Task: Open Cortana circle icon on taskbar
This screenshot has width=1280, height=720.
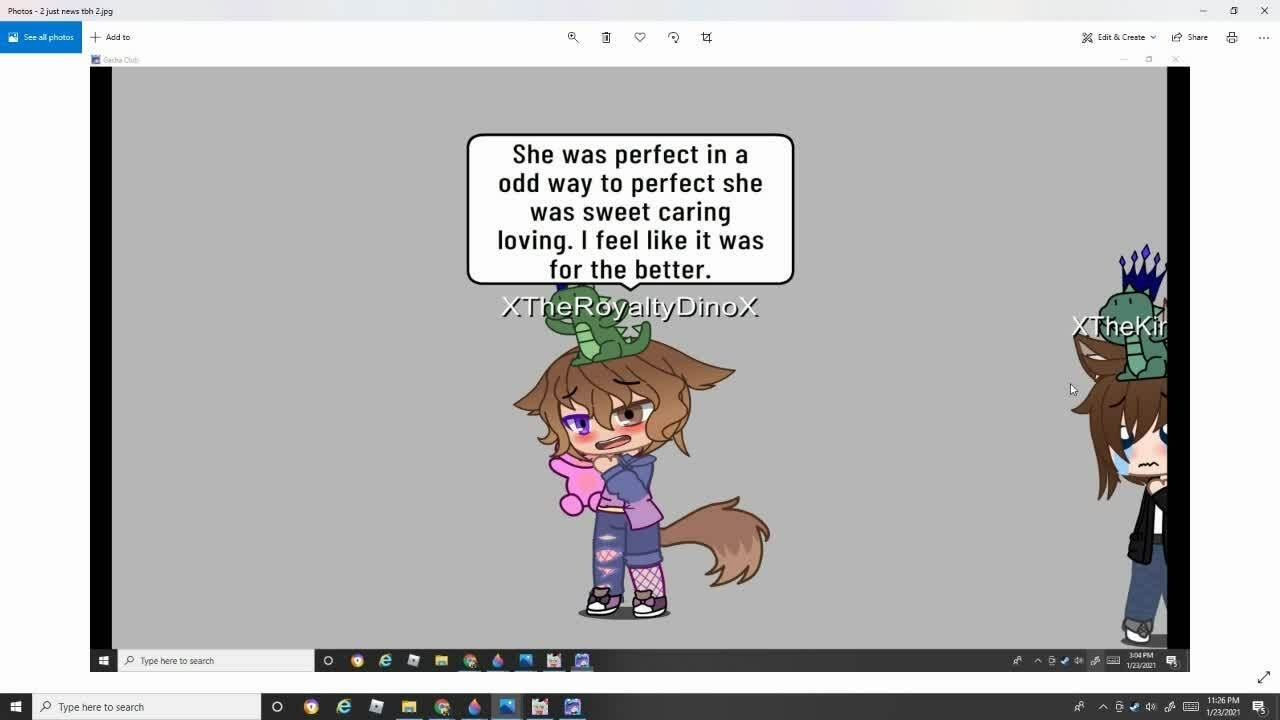Action: [x=277, y=707]
